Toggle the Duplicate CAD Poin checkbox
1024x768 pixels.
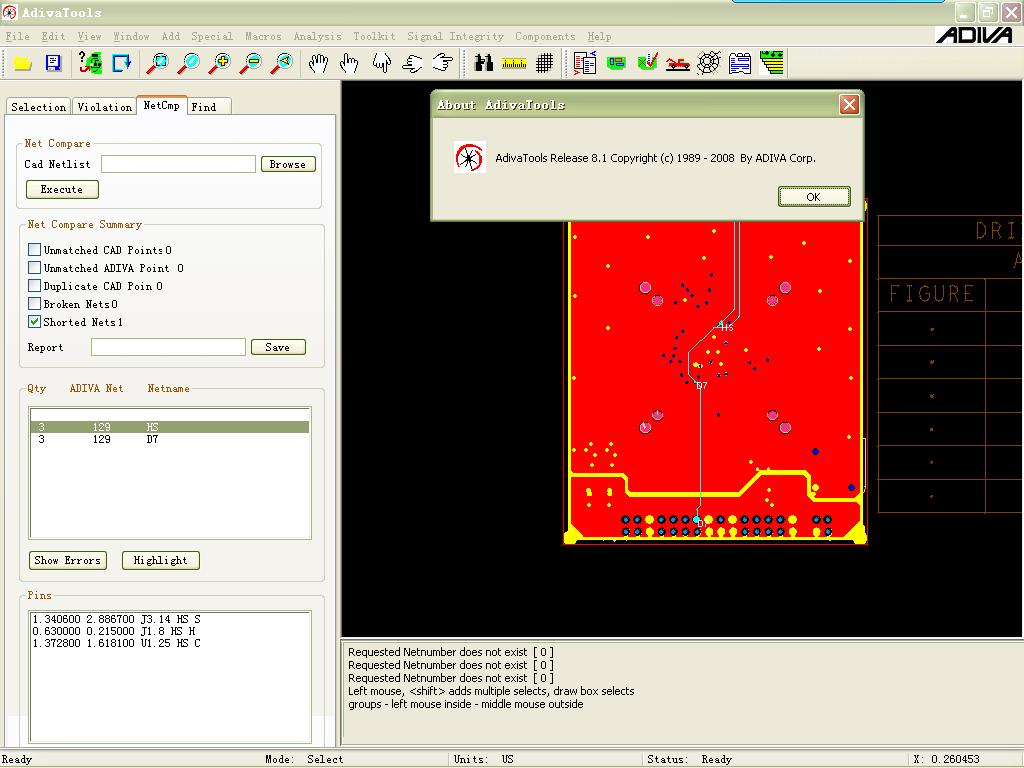tap(35, 285)
